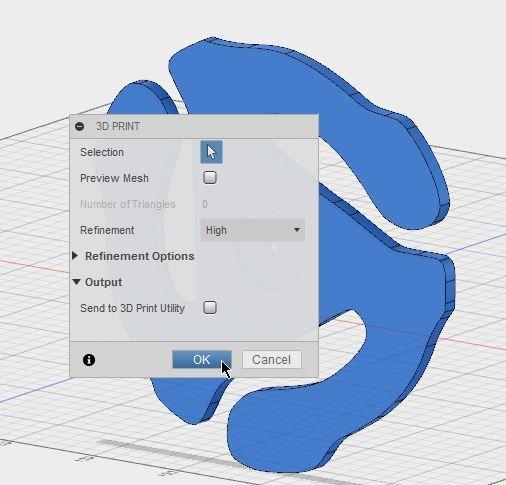Open the info help icon
506x485 pixels.
pyautogui.click(x=89, y=360)
